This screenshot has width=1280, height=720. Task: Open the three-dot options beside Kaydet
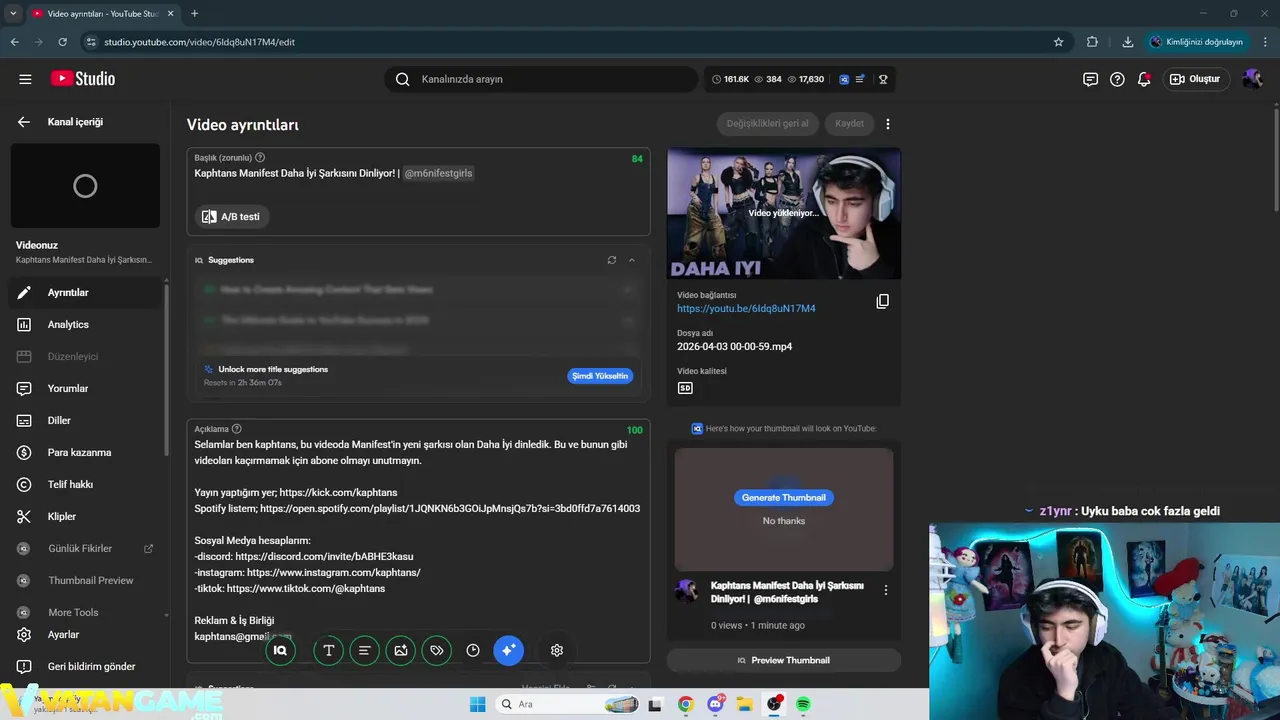(x=888, y=124)
